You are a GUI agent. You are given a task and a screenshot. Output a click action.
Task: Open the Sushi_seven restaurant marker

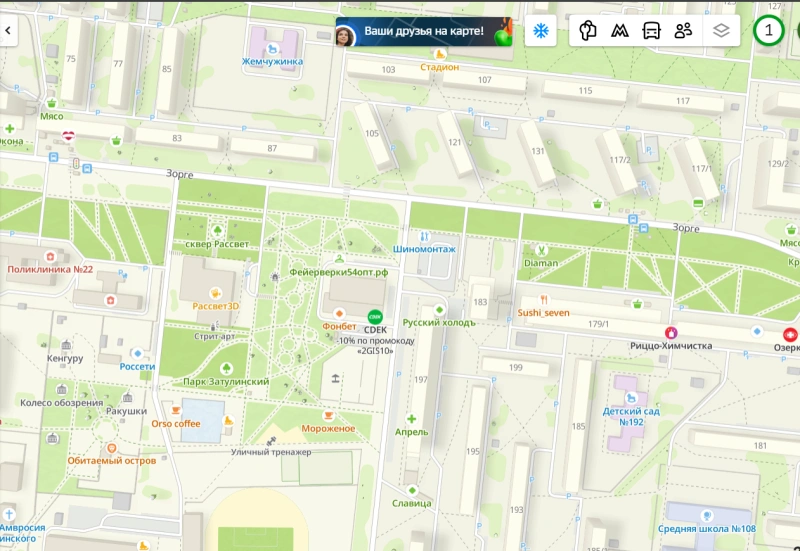click(543, 300)
